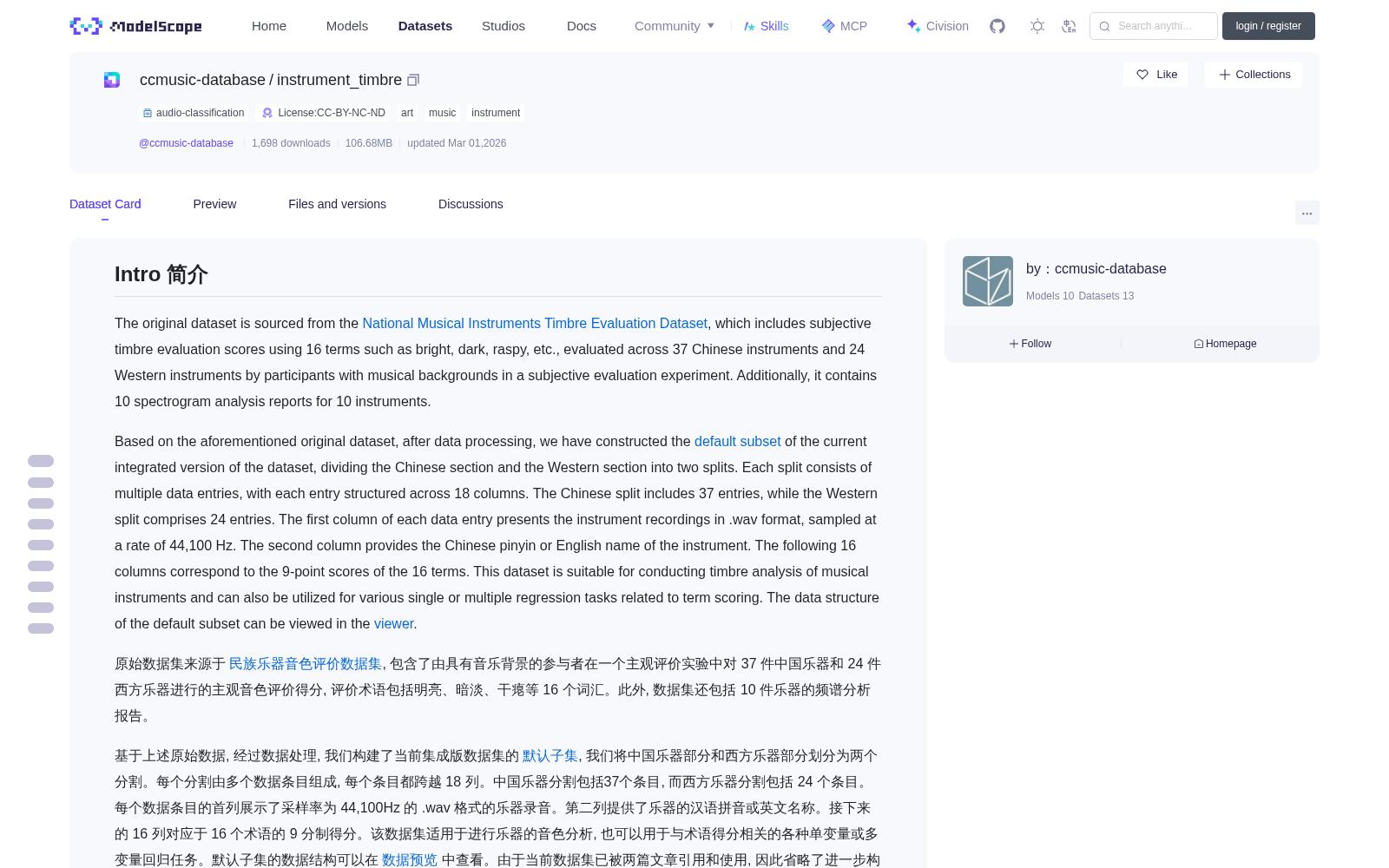This screenshot has height=868, width=1389.
Task: Open the Docs menu item
Action: 582,26
